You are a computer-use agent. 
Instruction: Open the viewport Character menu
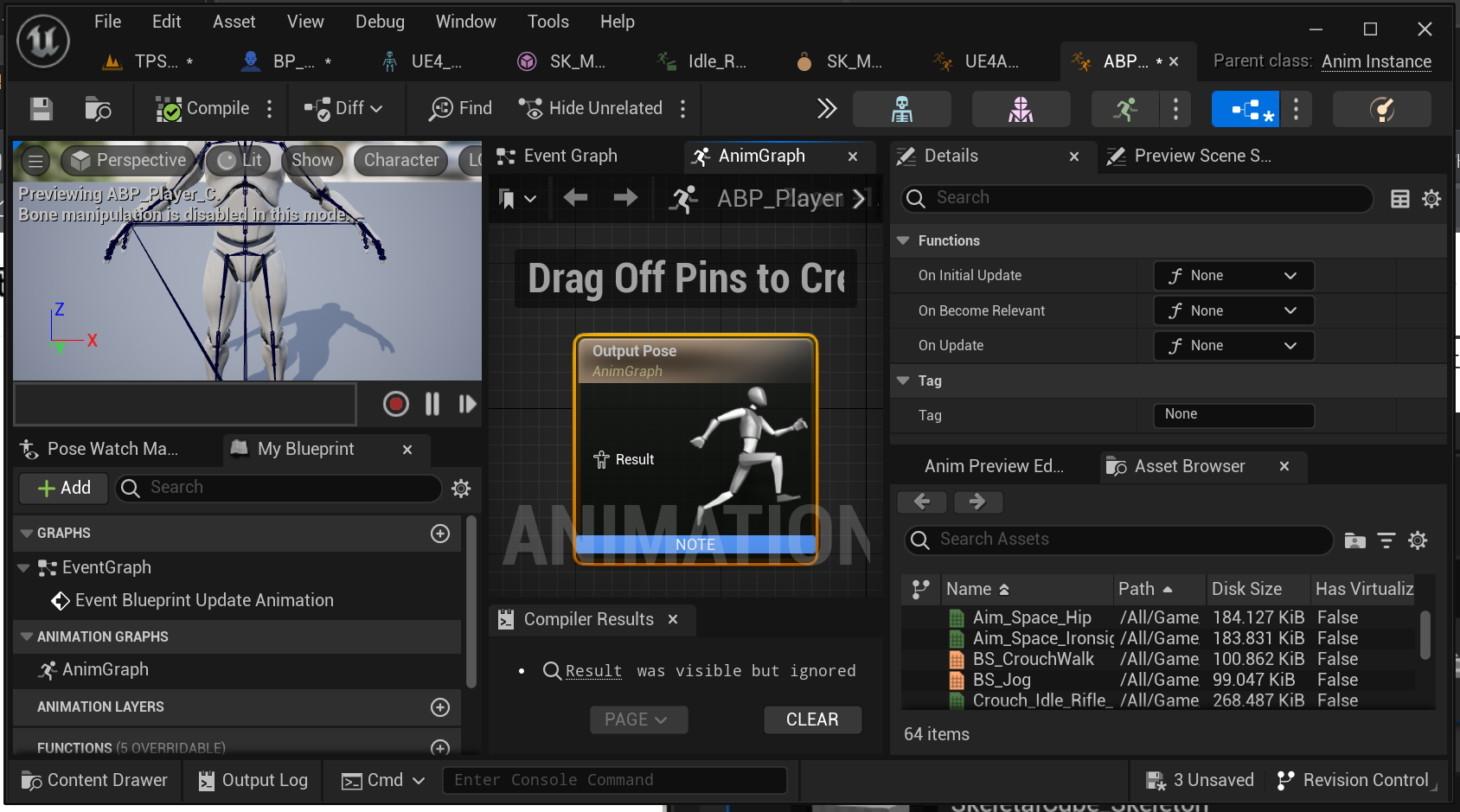click(401, 161)
